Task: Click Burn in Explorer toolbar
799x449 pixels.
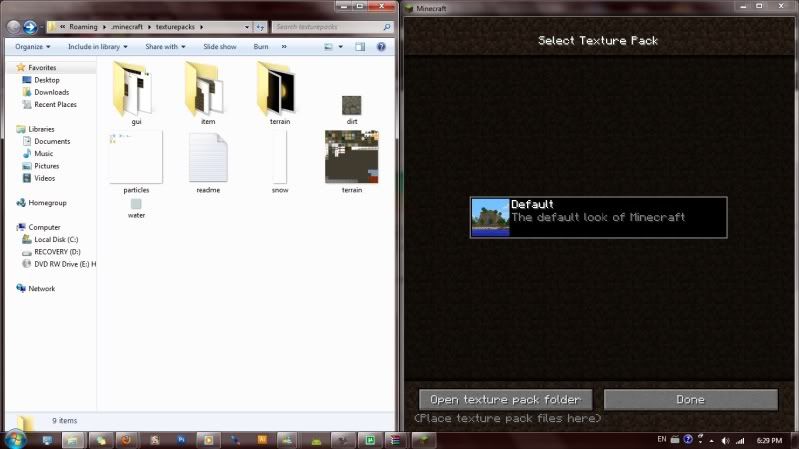Action: [261, 47]
